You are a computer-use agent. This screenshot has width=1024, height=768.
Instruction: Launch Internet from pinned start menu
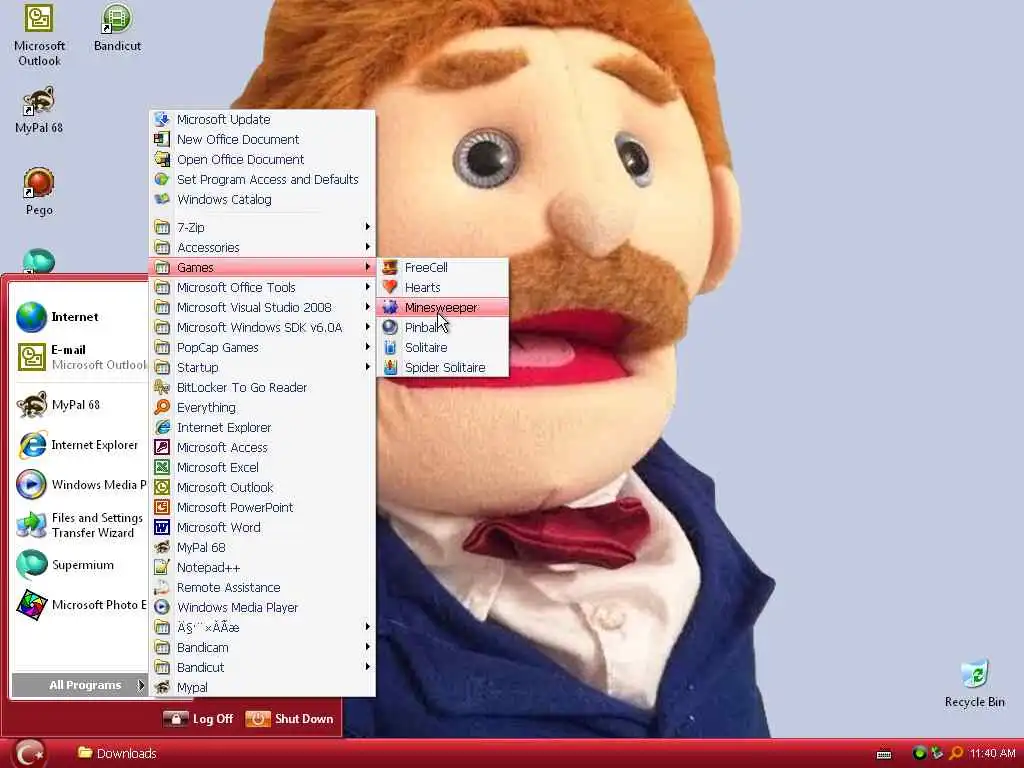[81, 317]
